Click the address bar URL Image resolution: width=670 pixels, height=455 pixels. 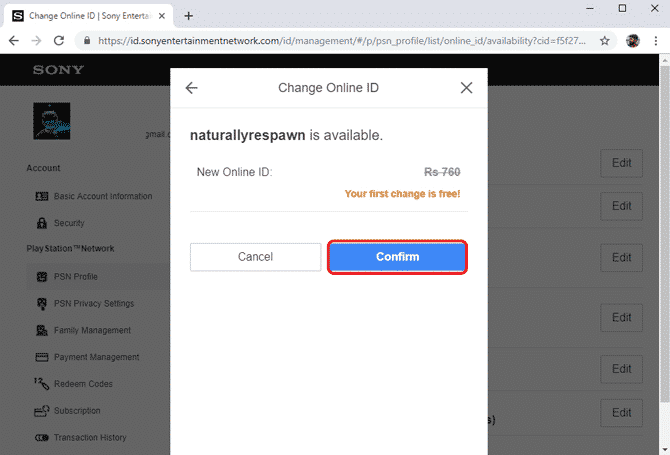342,41
